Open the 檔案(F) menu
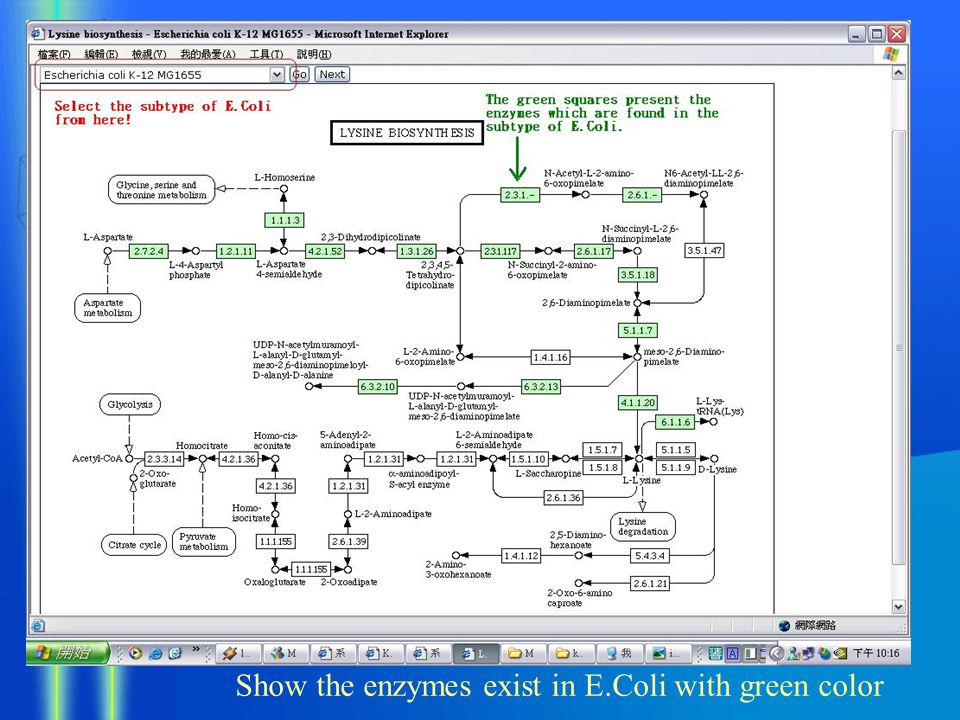 [54, 54]
